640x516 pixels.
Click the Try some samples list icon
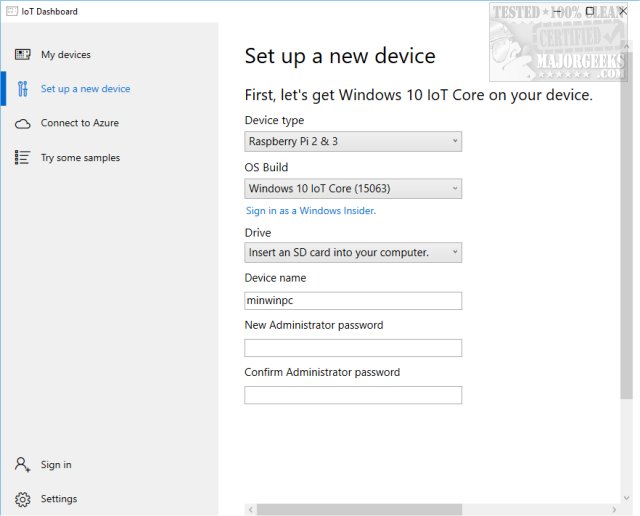[22, 157]
